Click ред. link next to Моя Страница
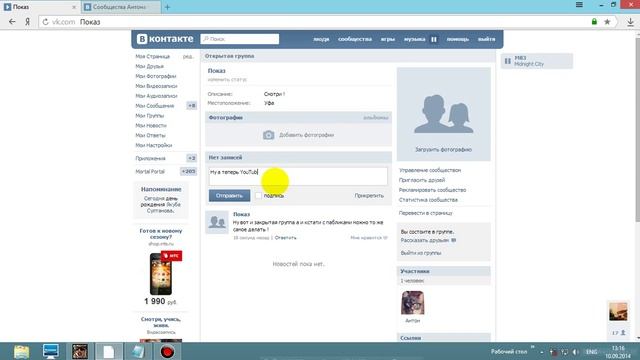640x360 pixels. [x=188, y=56]
